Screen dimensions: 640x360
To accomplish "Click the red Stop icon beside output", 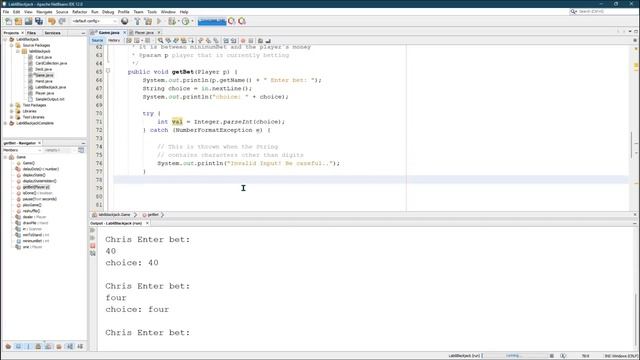I will coord(93,246).
